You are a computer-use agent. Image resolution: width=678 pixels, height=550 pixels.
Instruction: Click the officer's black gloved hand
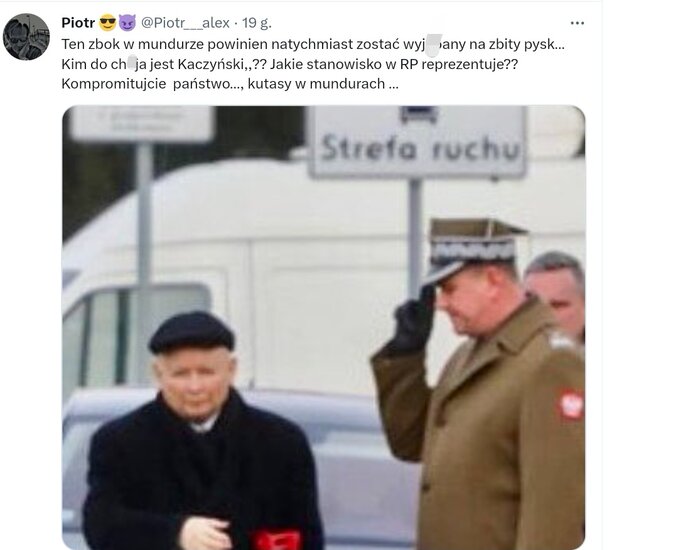point(414,320)
